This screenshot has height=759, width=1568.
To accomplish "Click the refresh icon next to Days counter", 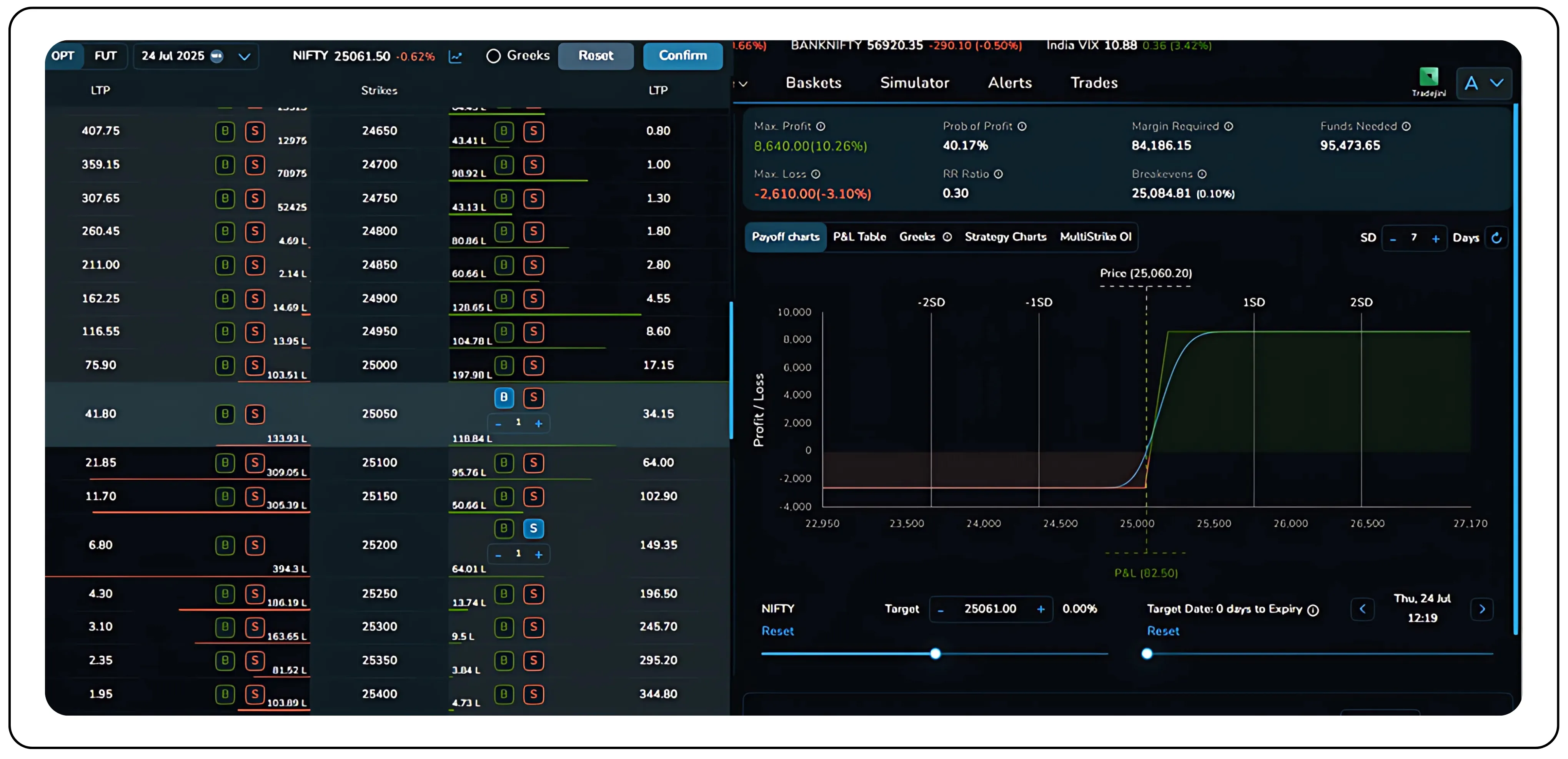I will (x=1497, y=238).
